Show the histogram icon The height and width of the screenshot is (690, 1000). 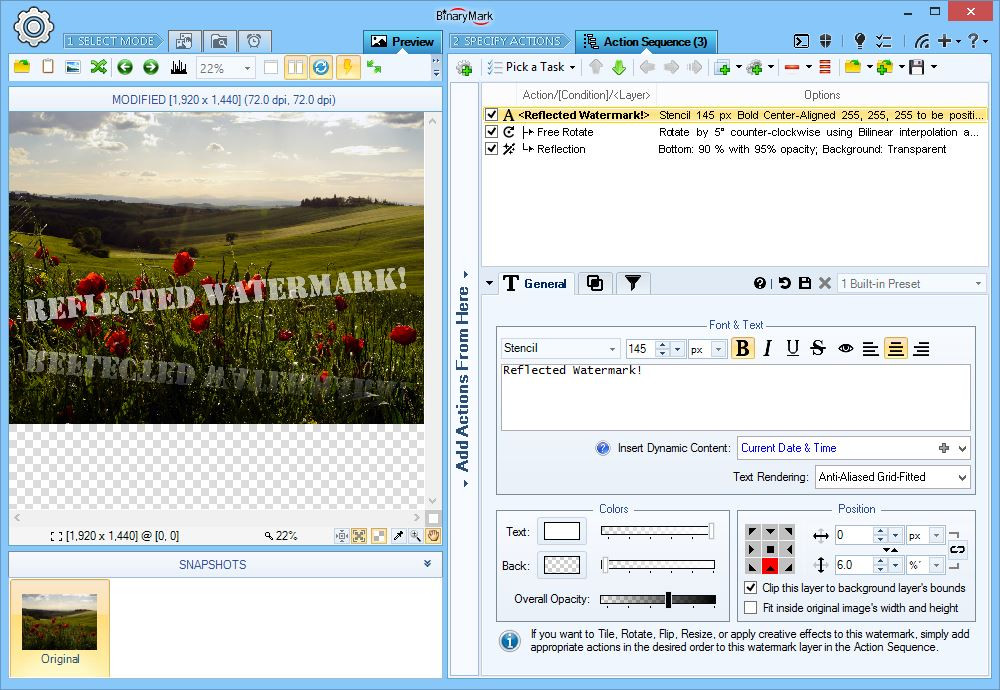(179, 67)
